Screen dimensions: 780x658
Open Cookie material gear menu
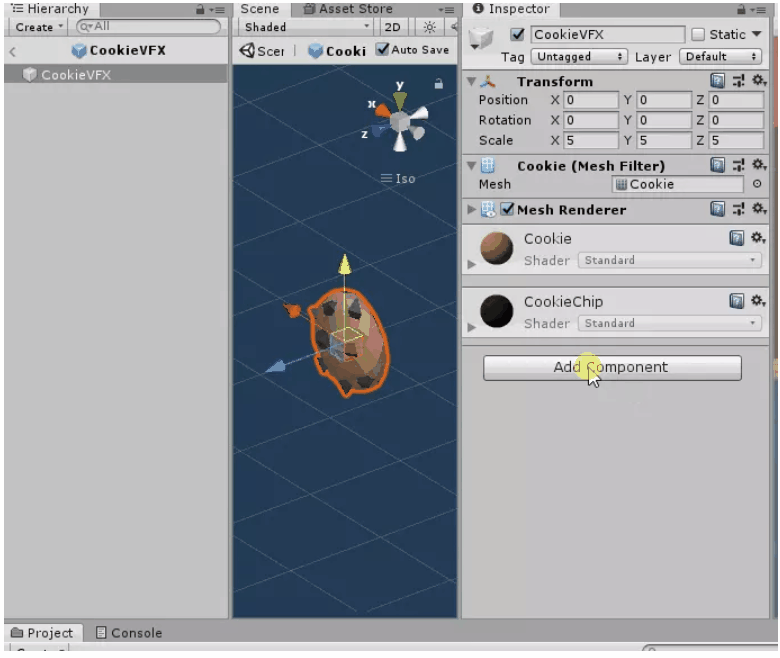(758, 238)
